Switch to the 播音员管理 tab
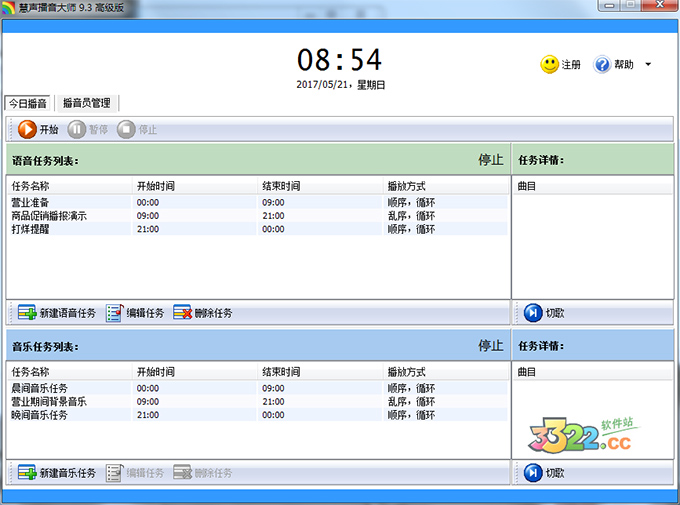Viewport: 680px width, 505px height. pyautogui.click(x=87, y=103)
